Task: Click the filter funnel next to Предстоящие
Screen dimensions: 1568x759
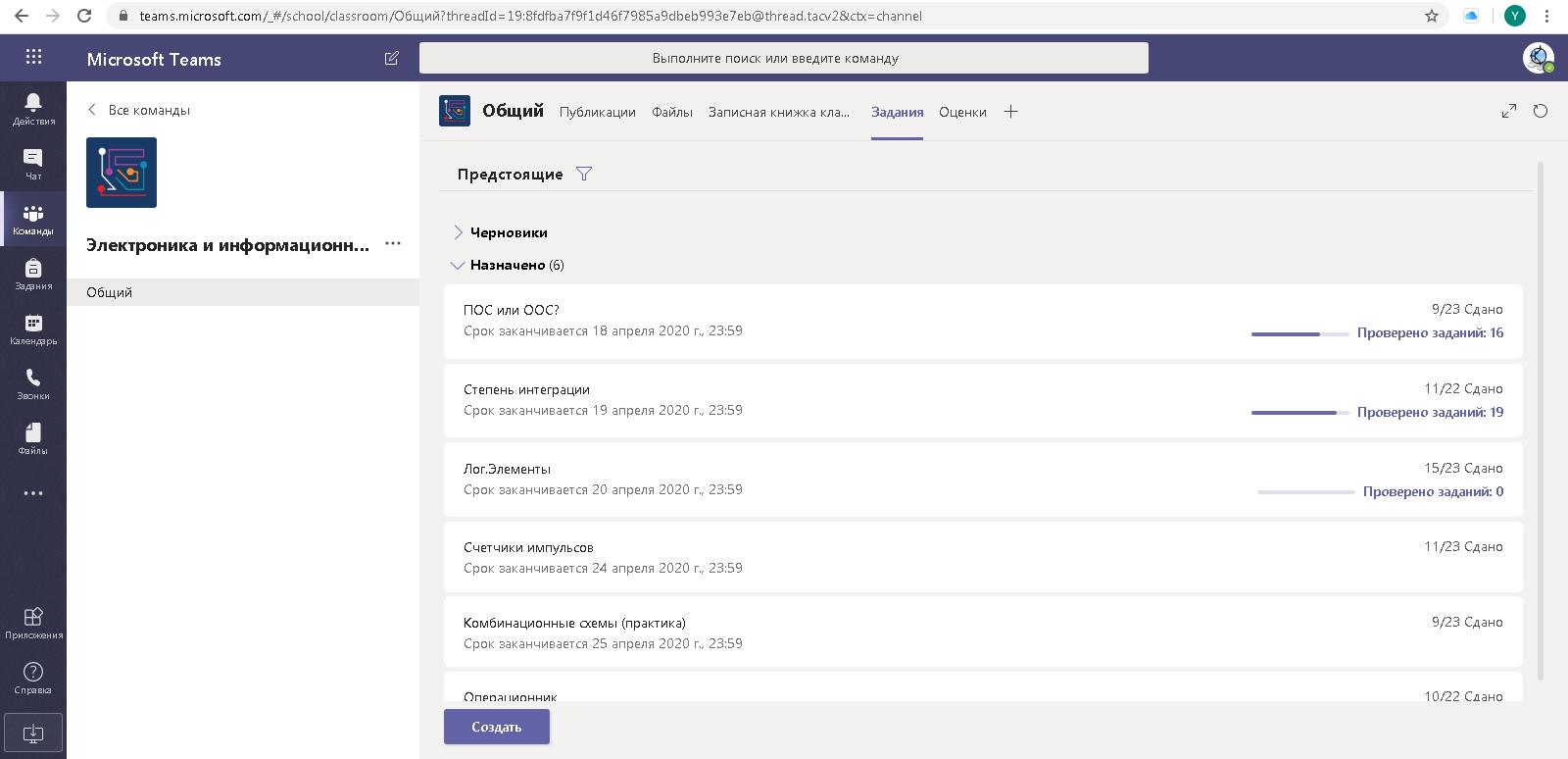Action: [x=584, y=174]
